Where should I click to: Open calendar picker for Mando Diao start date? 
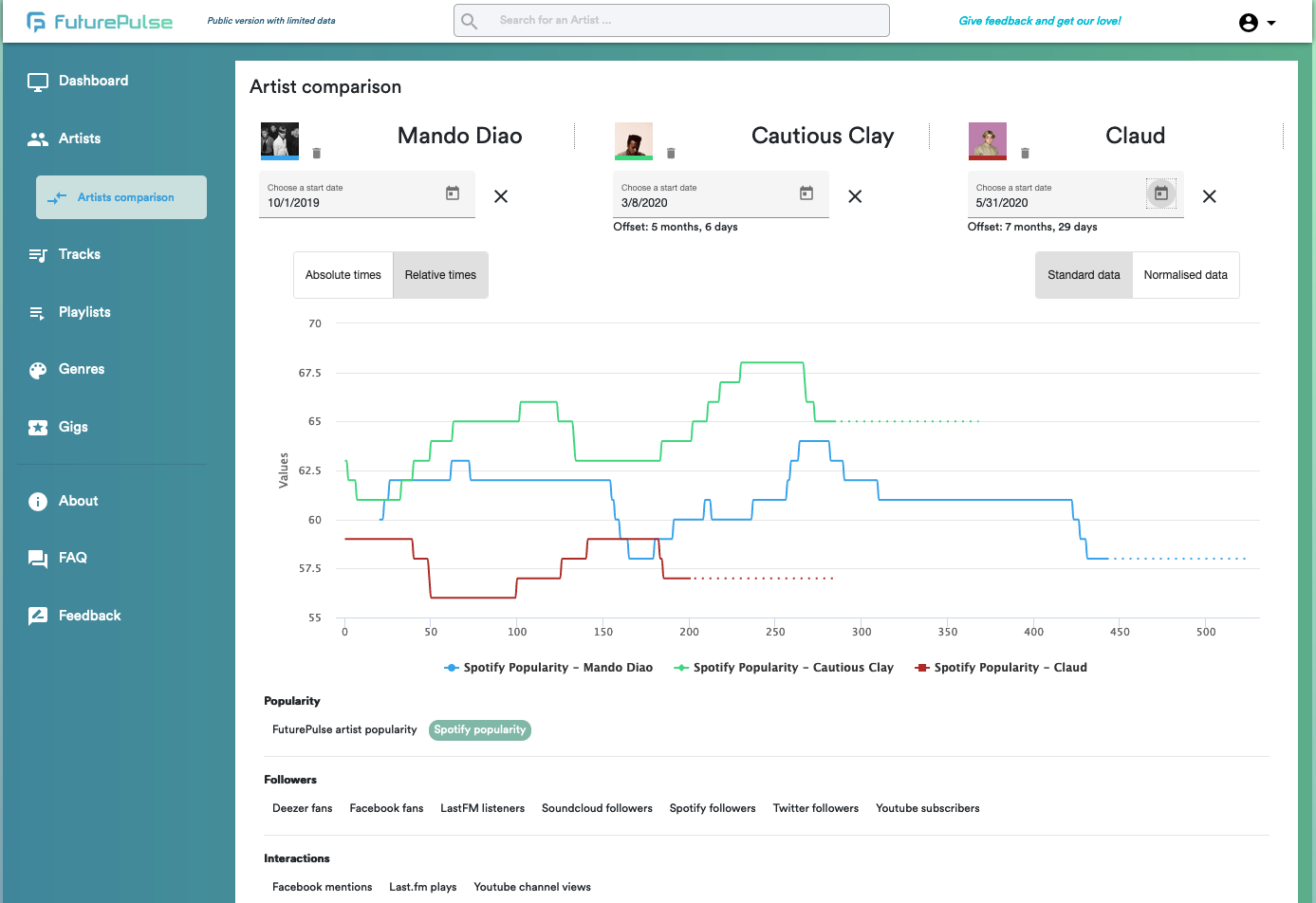pyautogui.click(x=453, y=193)
